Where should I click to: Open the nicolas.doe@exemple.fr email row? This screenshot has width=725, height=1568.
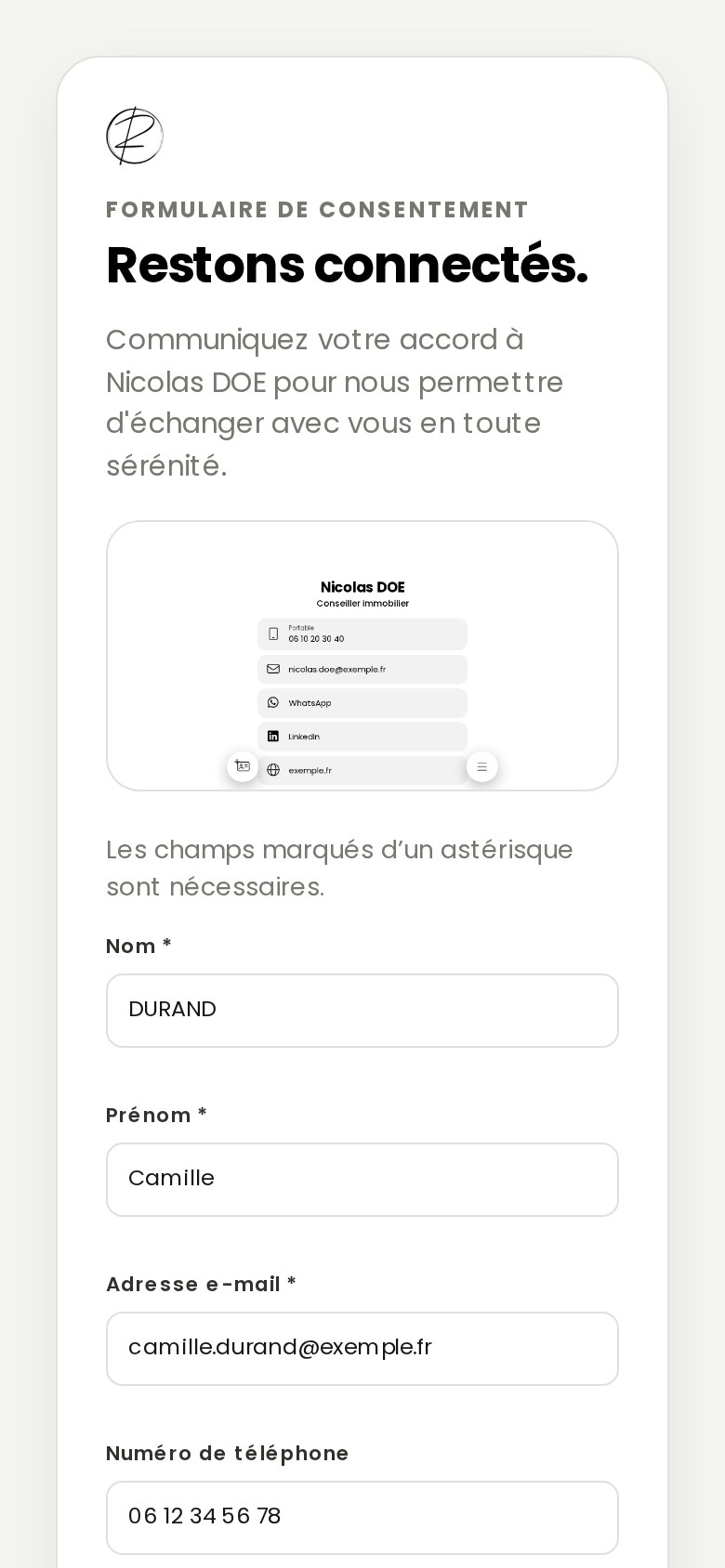pyautogui.click(x=362, y=669)
